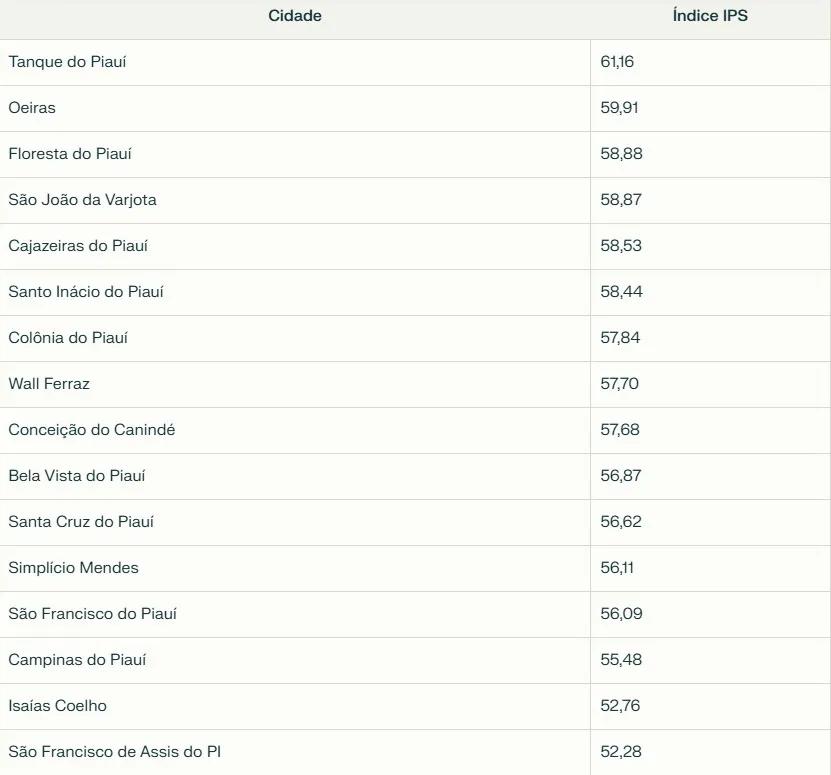
Task: Click the Índice IPS column header
Action: 709,16
